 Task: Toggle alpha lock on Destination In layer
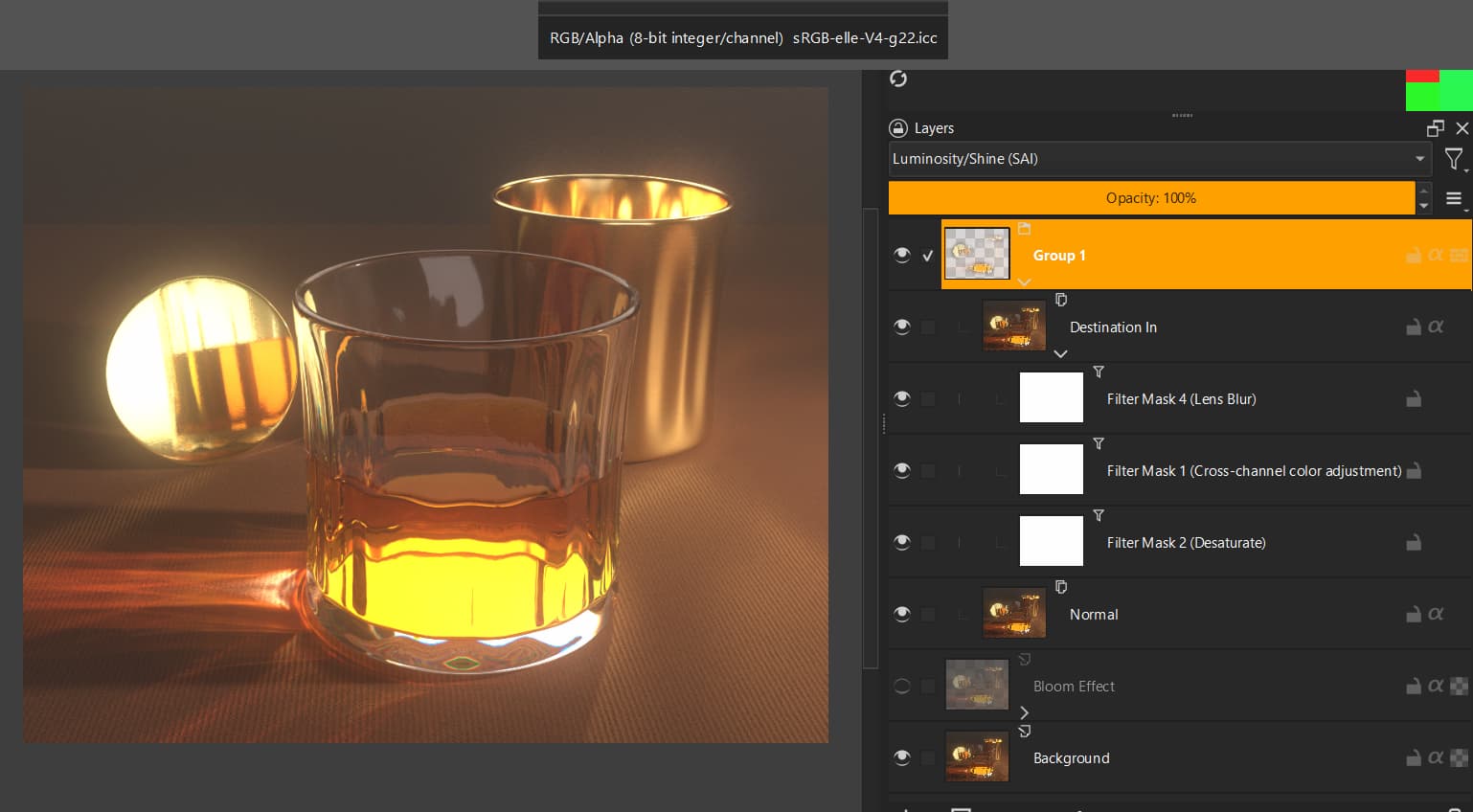click(1436, 327)
